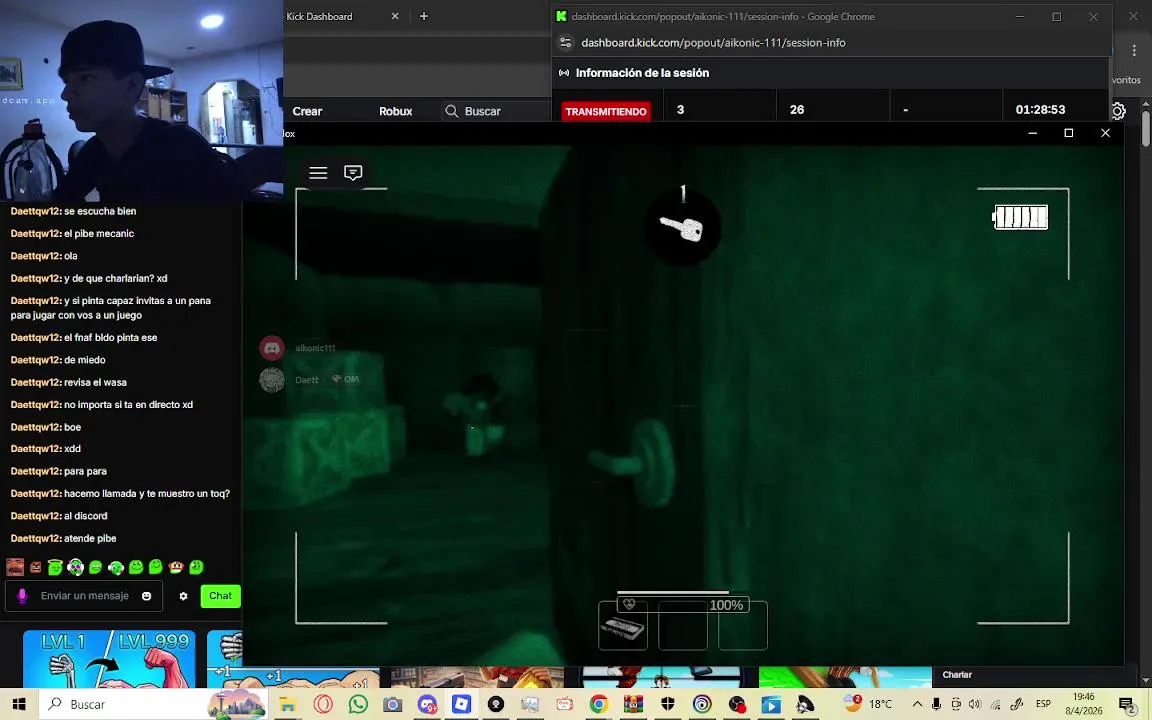Select the green headphones sunglasses emote

click(x=75, y=567)
